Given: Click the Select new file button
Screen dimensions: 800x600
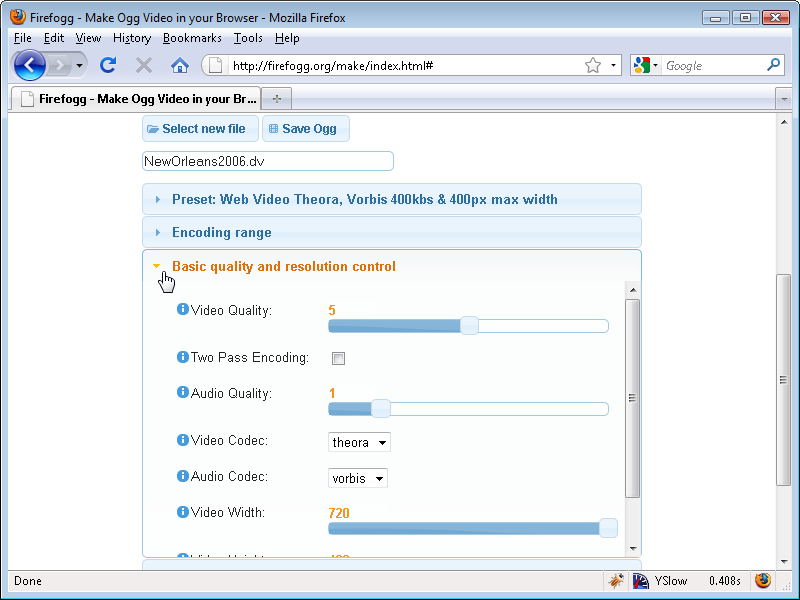Looking at the screenshot, I should 200,128.
